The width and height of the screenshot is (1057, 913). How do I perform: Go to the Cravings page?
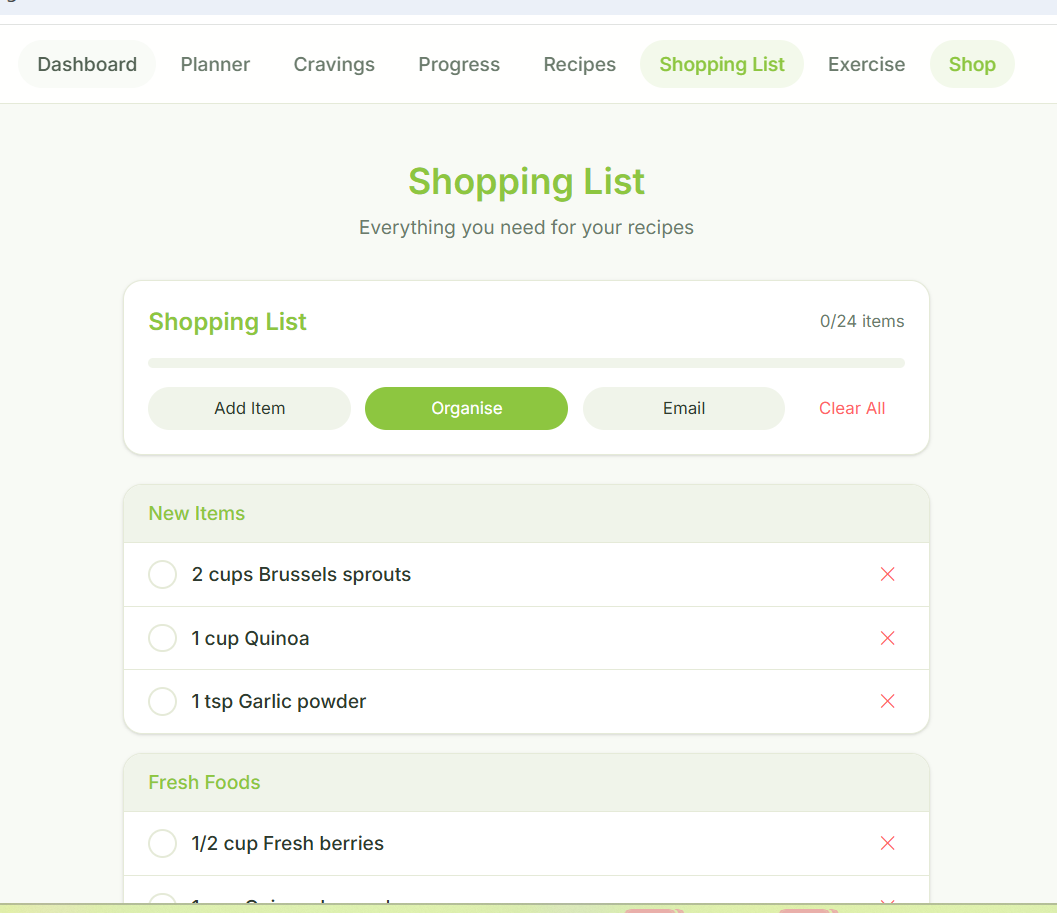point(334,64)
